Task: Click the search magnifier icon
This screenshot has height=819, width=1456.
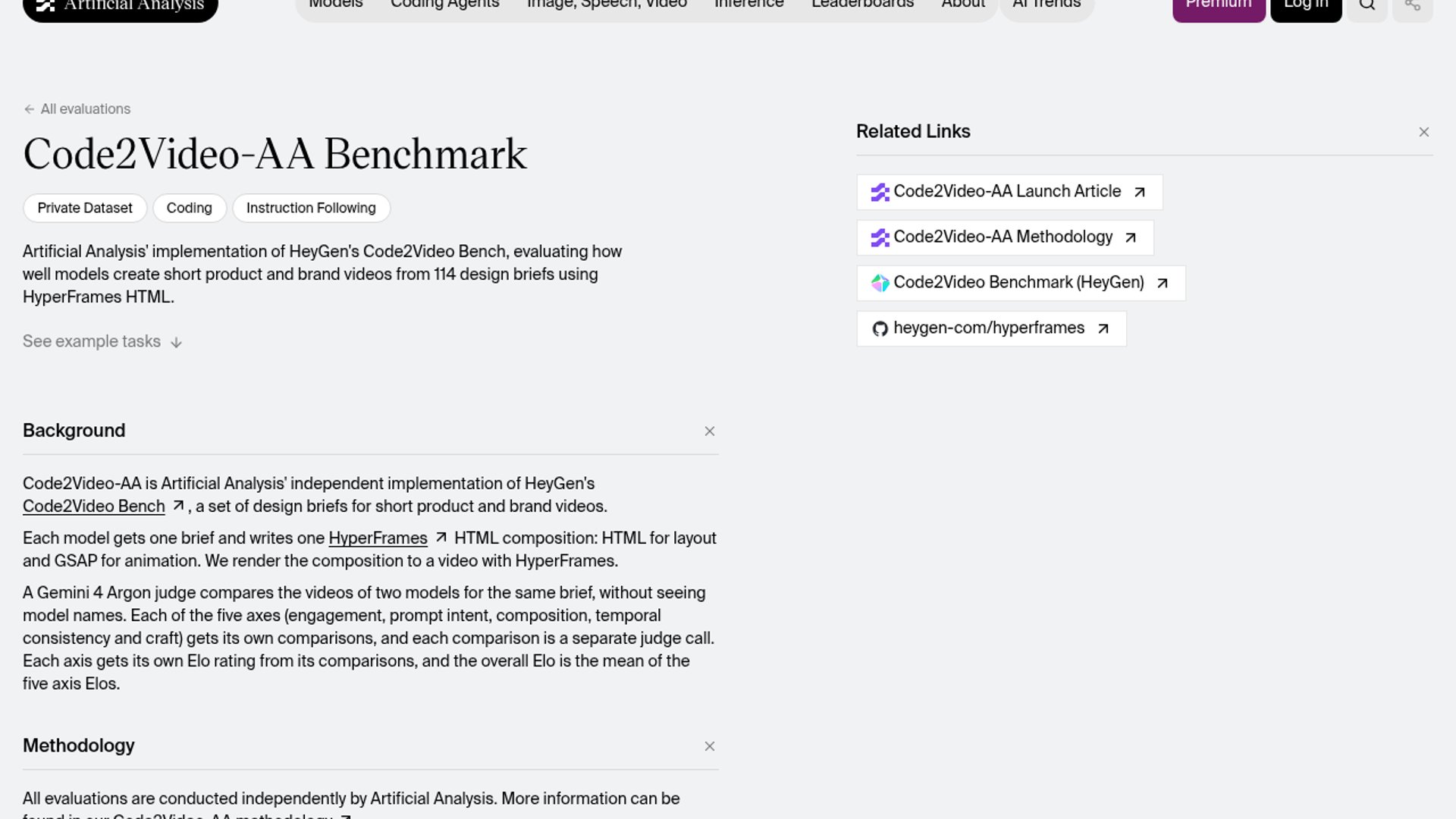Action: [x=1367, y=6]
